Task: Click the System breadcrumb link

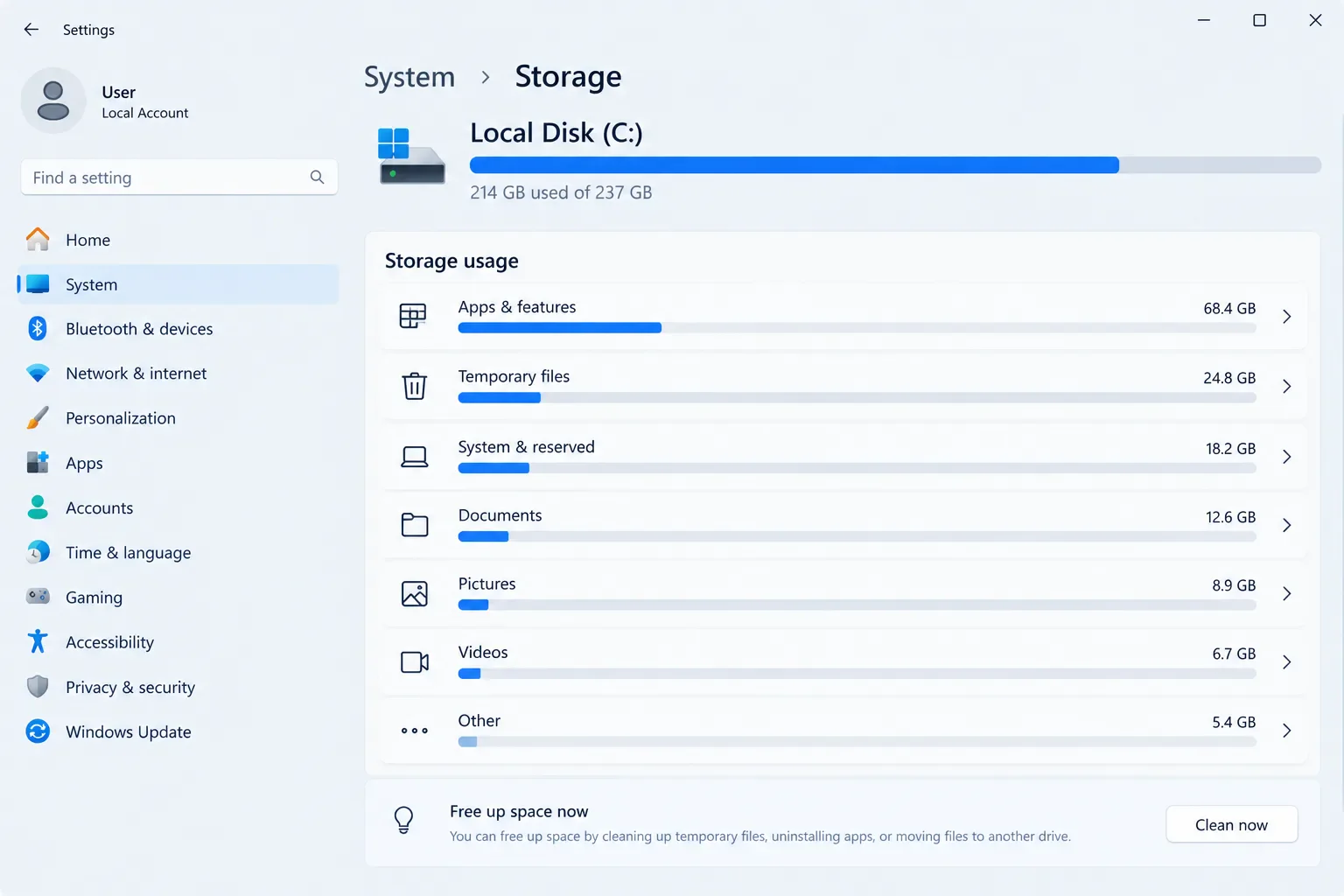Action: coord(409,77)
